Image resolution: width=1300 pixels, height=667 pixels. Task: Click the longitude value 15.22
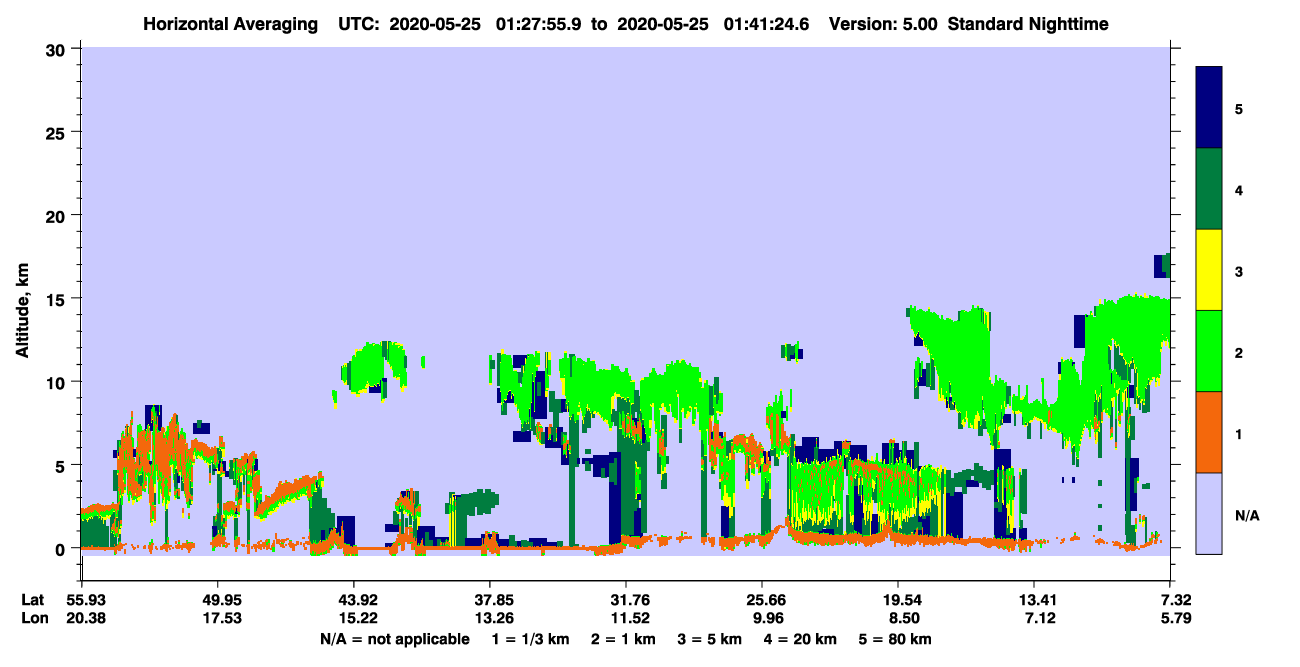pyautogui.click(x=353, y=618)
